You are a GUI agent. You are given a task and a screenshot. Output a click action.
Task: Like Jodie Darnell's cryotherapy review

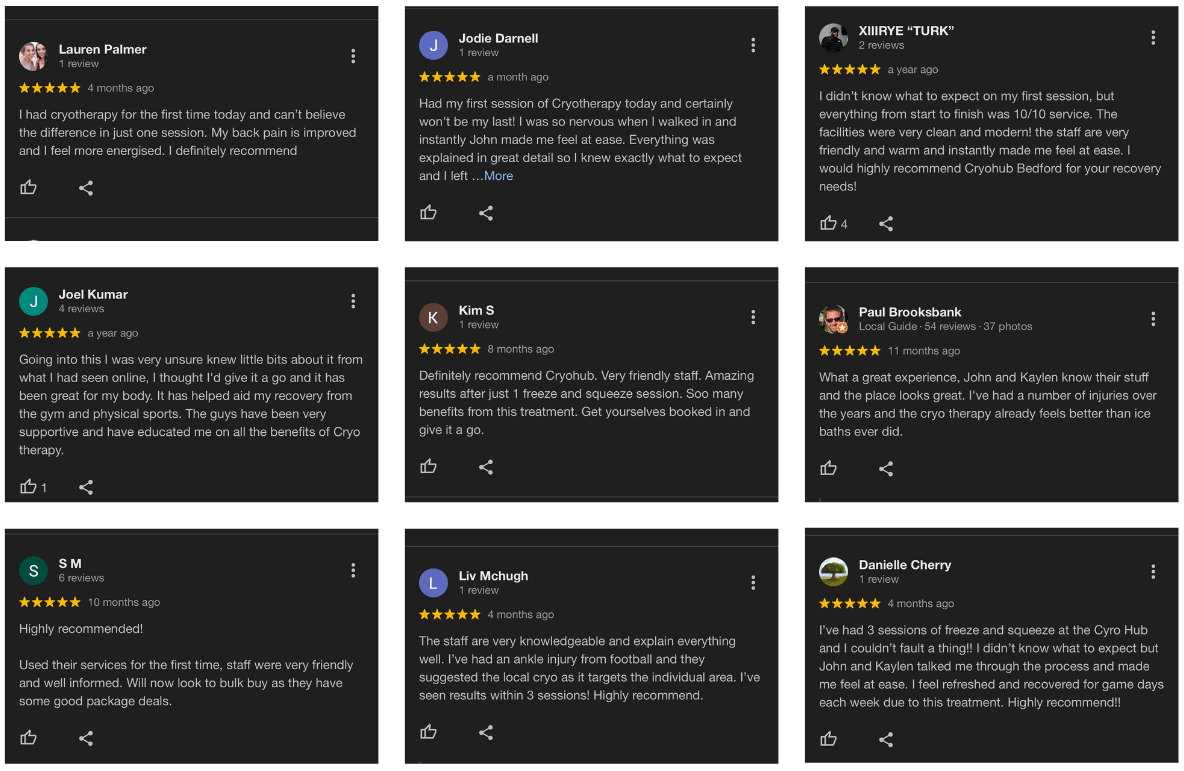coord(429,212)
